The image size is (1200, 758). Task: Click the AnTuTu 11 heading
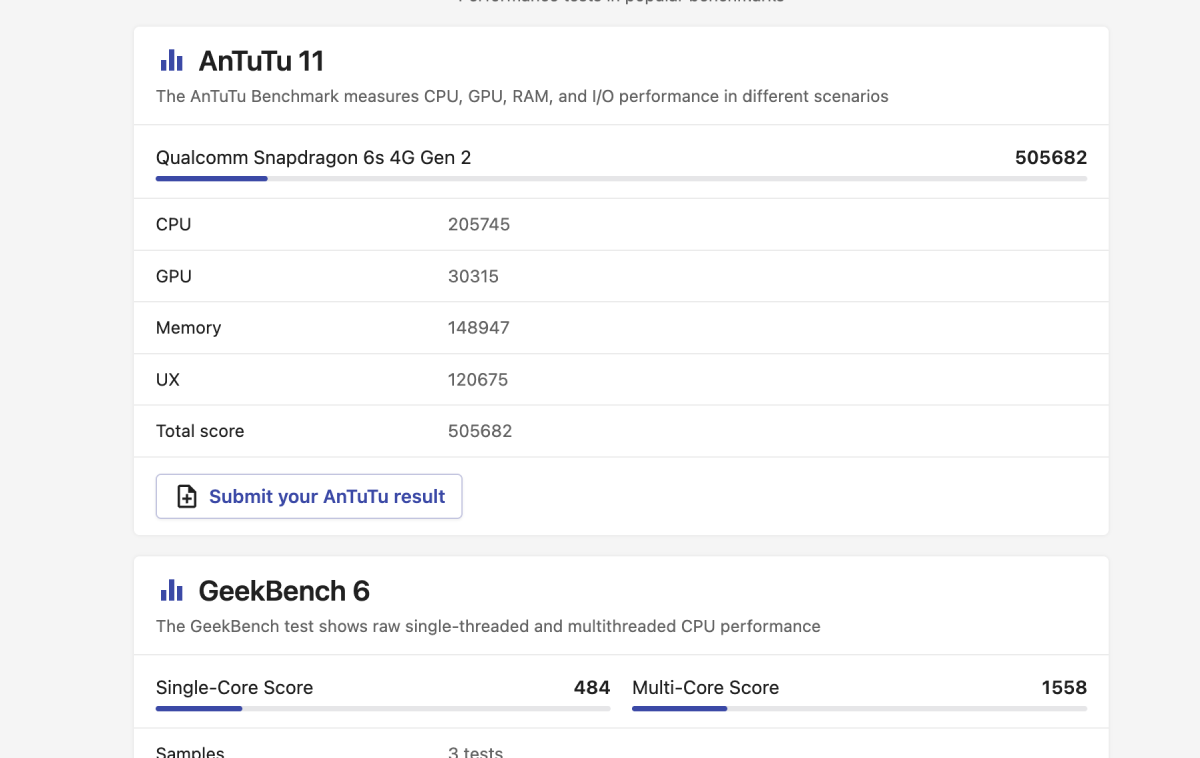261,61
